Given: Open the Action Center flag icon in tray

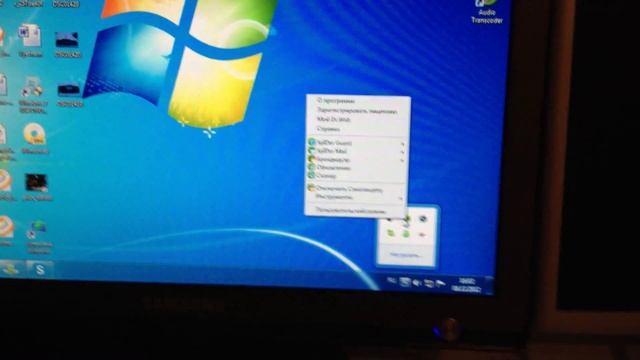Looking at the screenshot, I should click(x=440, y=283).
